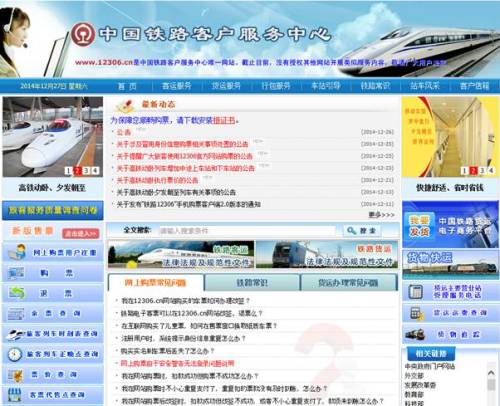Viewport: 500px width, 406px height.
Task: Click the shop icon beside 客票代售点查询
Action: click(x=15, y=395)
